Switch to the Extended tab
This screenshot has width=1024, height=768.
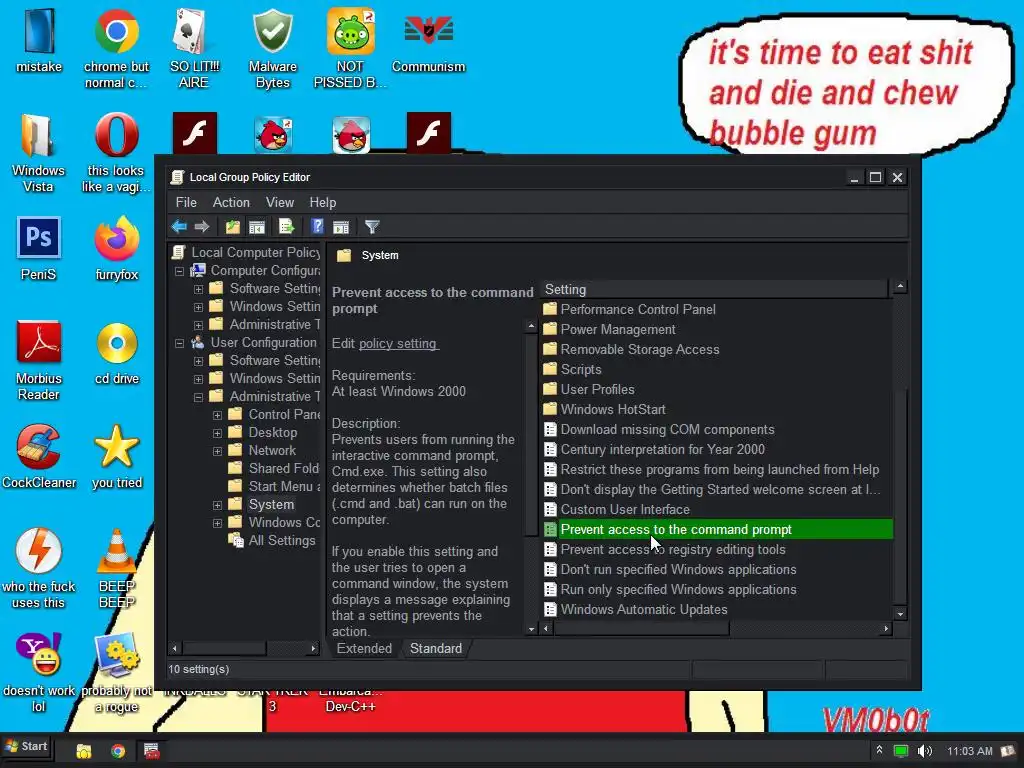pos(364,648)
